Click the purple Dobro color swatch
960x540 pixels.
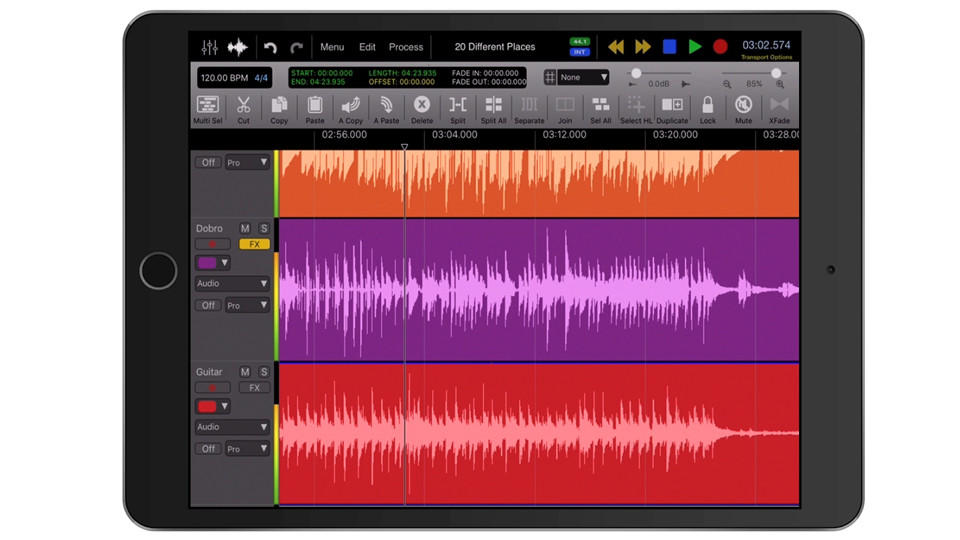click(x=207, y=263)
